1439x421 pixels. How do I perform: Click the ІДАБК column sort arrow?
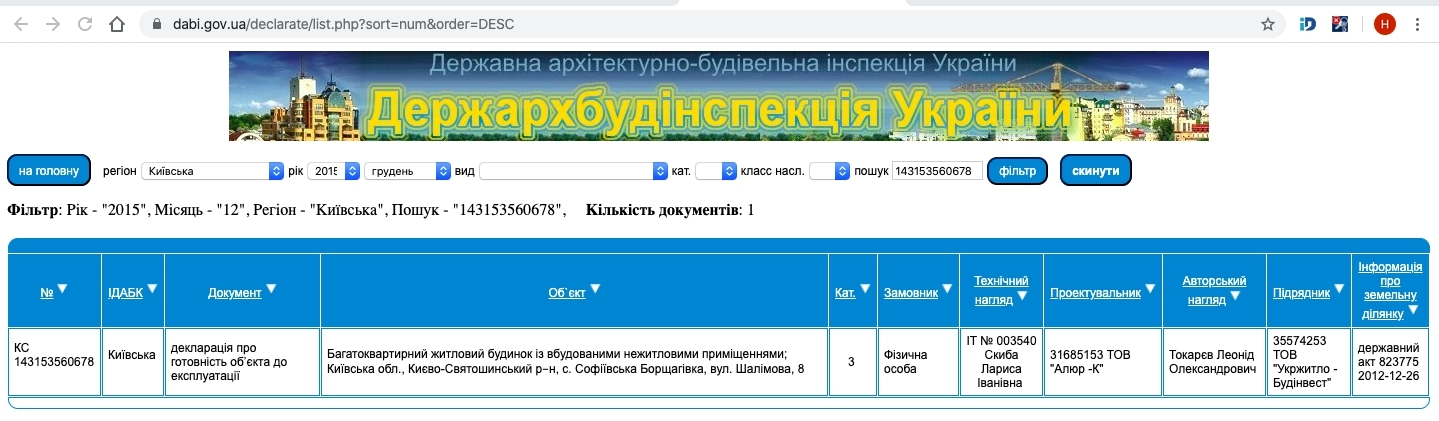152,289
